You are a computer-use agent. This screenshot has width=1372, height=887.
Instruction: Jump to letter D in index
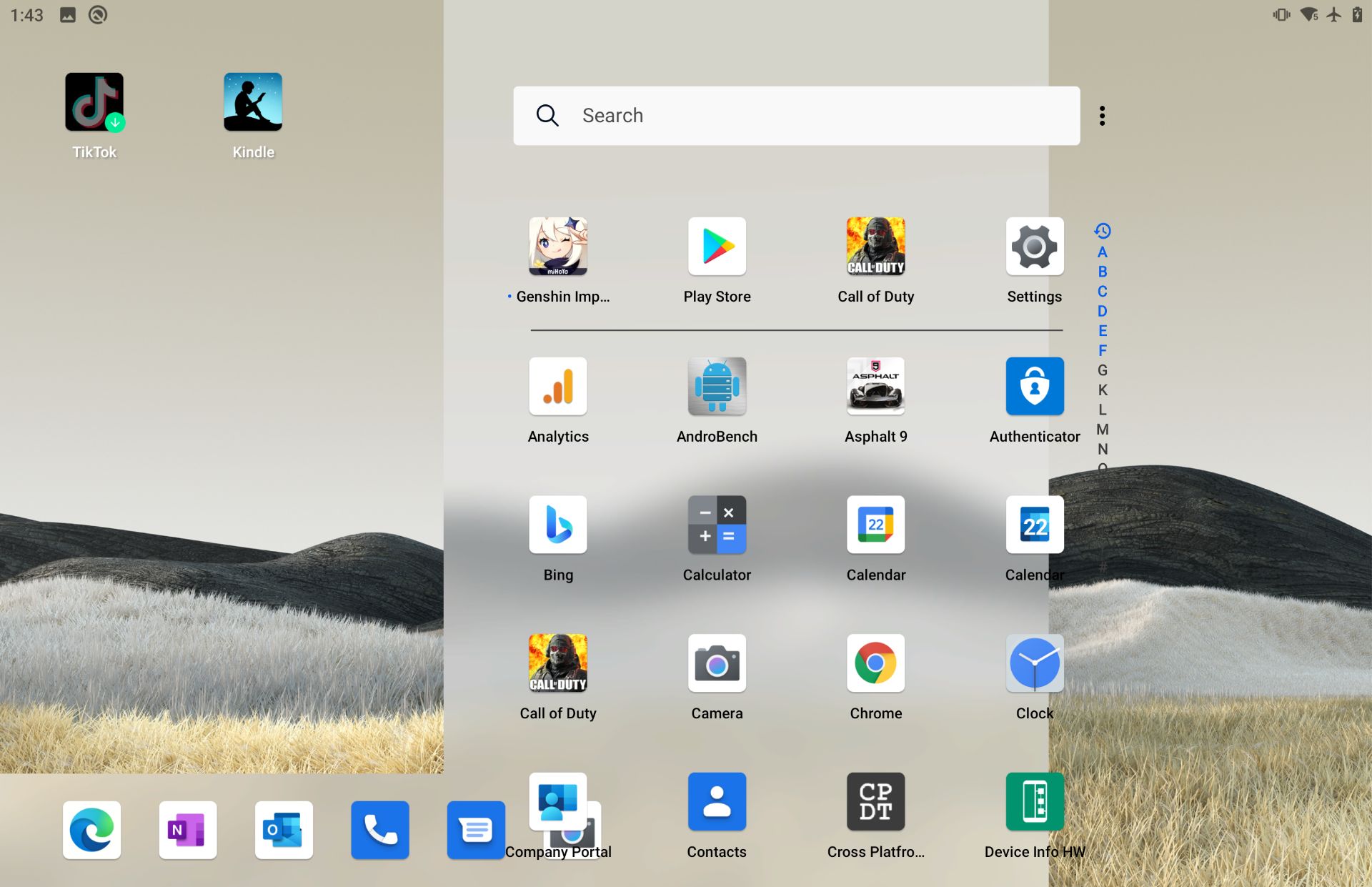[1103, 312]
